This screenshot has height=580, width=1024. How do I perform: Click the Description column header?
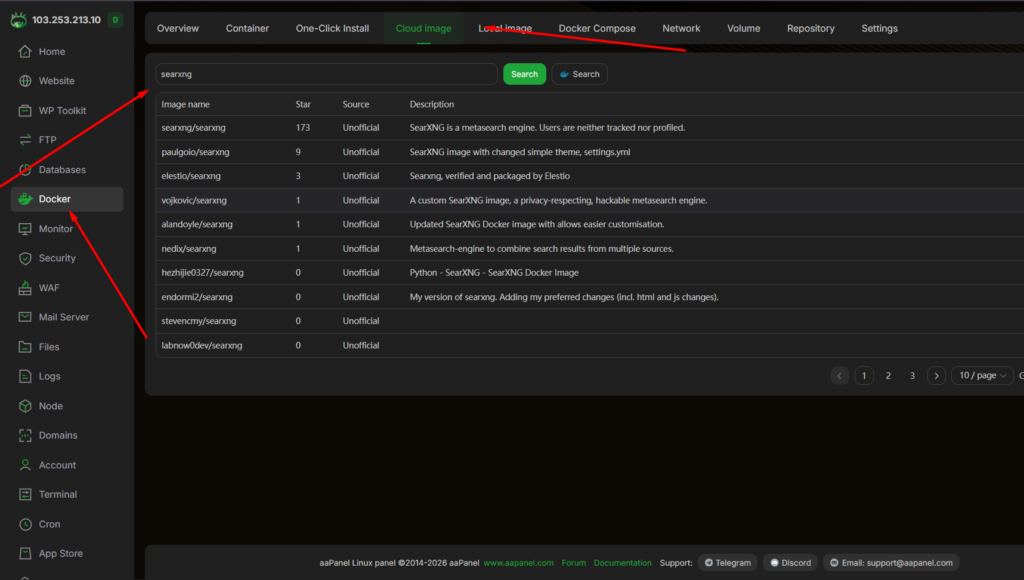point(432,105)
